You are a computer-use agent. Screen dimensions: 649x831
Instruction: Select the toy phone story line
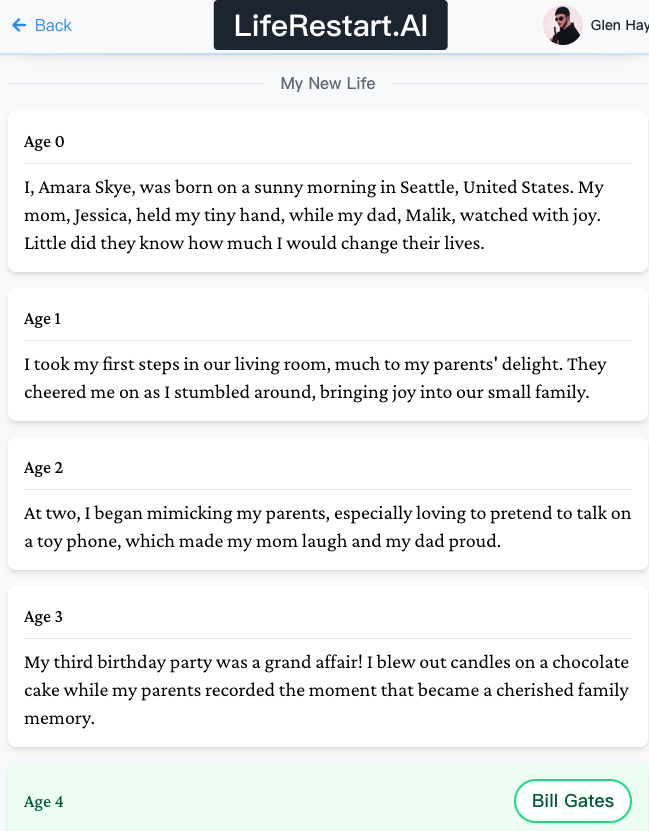pyautogui.click(x=262, y=541)
